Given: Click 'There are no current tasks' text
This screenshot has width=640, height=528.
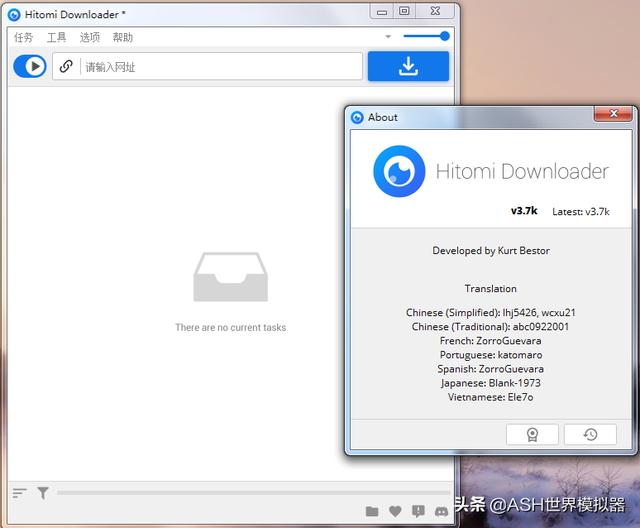Looking at the screenshot, I should coord(231,328).
